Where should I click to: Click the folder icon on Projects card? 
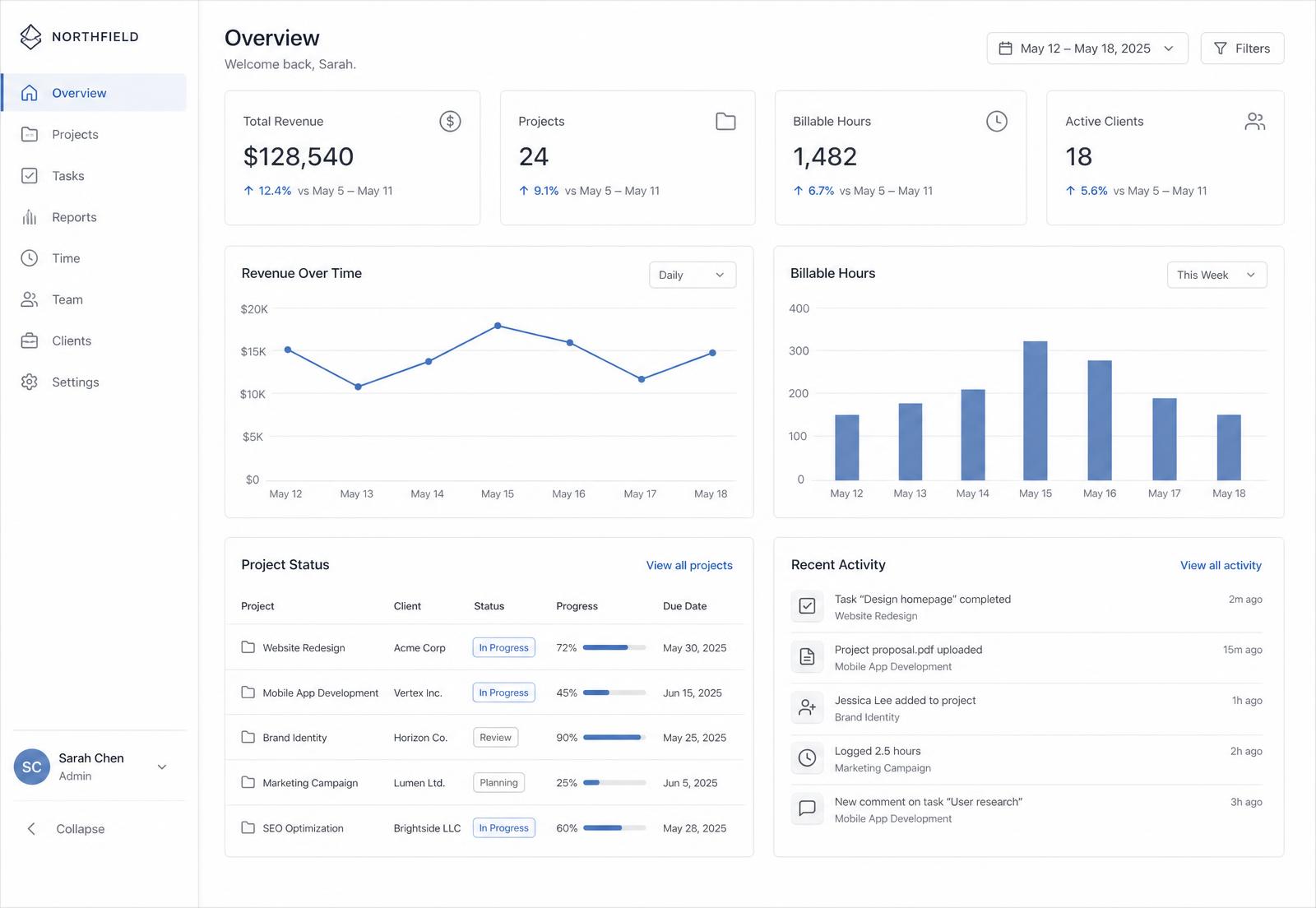point(725,122)
